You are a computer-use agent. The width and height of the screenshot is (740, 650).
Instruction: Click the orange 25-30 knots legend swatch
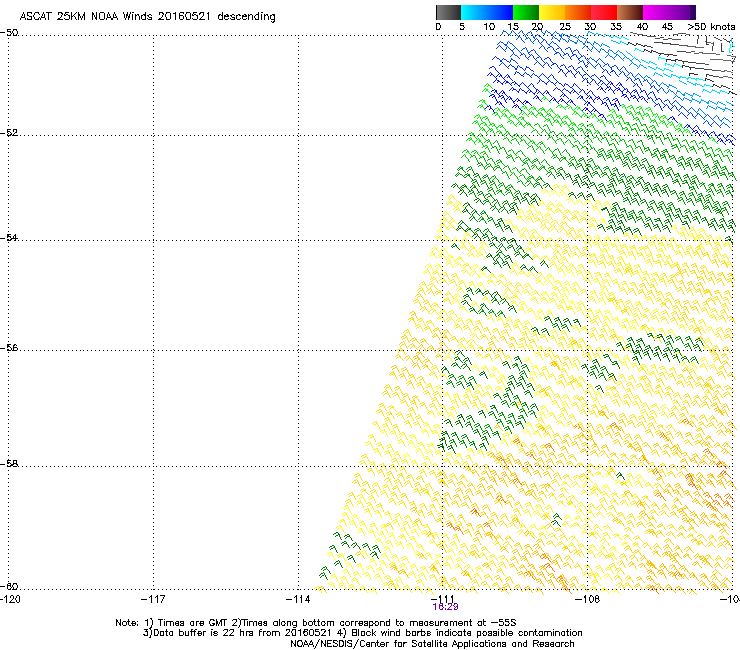click(x=578, y=12)
